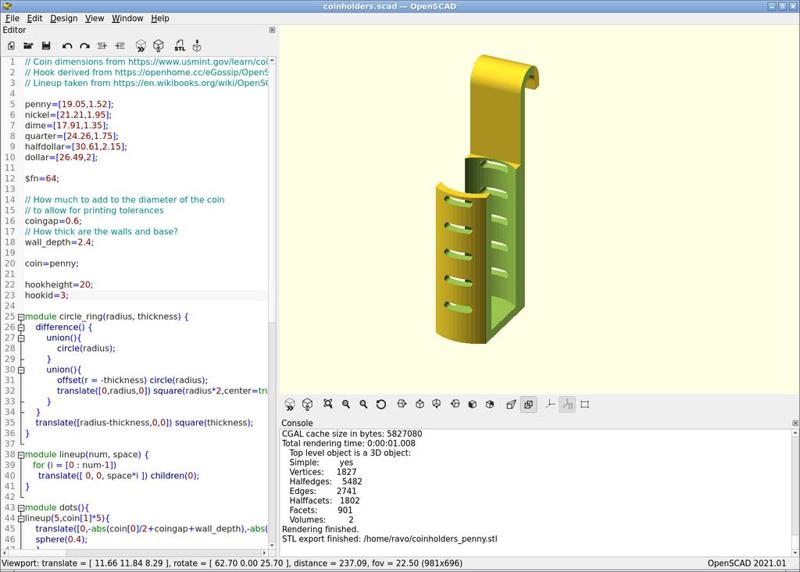
Task: Toggle Show Axes in viewport toolbar
Action: point(550,404)
